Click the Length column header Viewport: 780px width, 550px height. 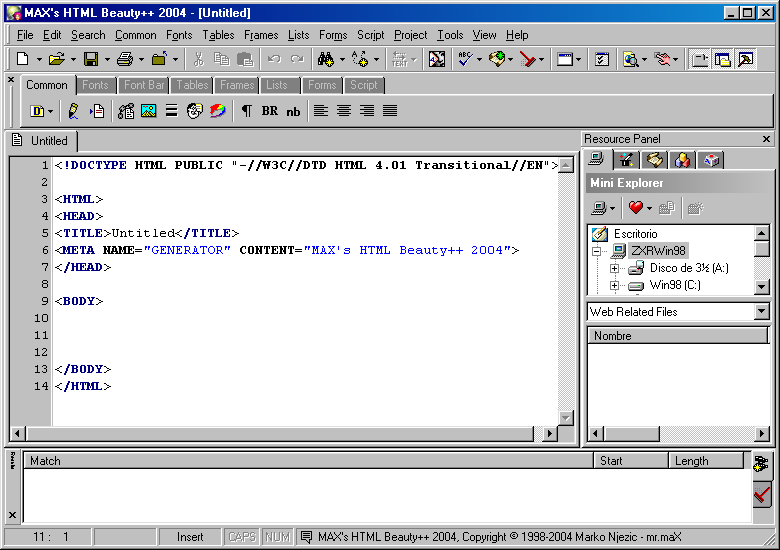coord(706,461)
